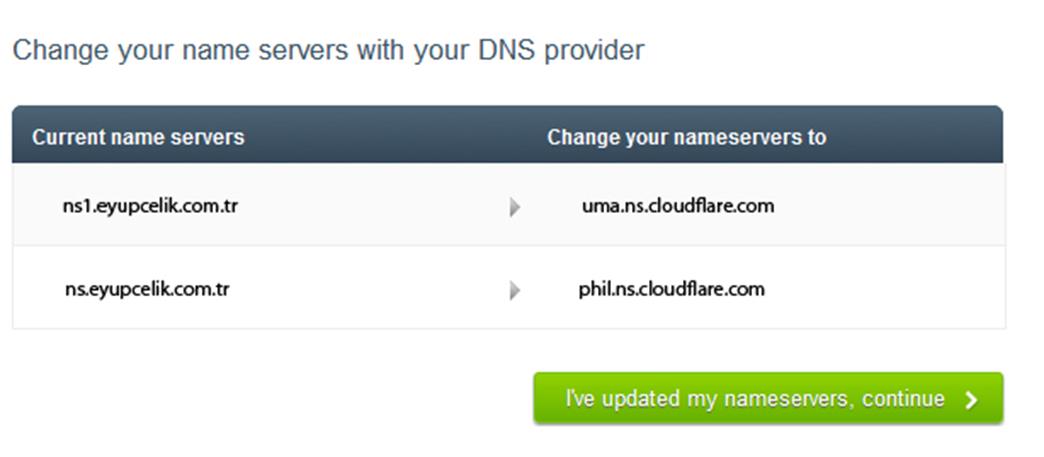Select the ns1.eyupcelik.com.tr name server entry
Viewport: 1044px width, 457px height.
(150, 206)
